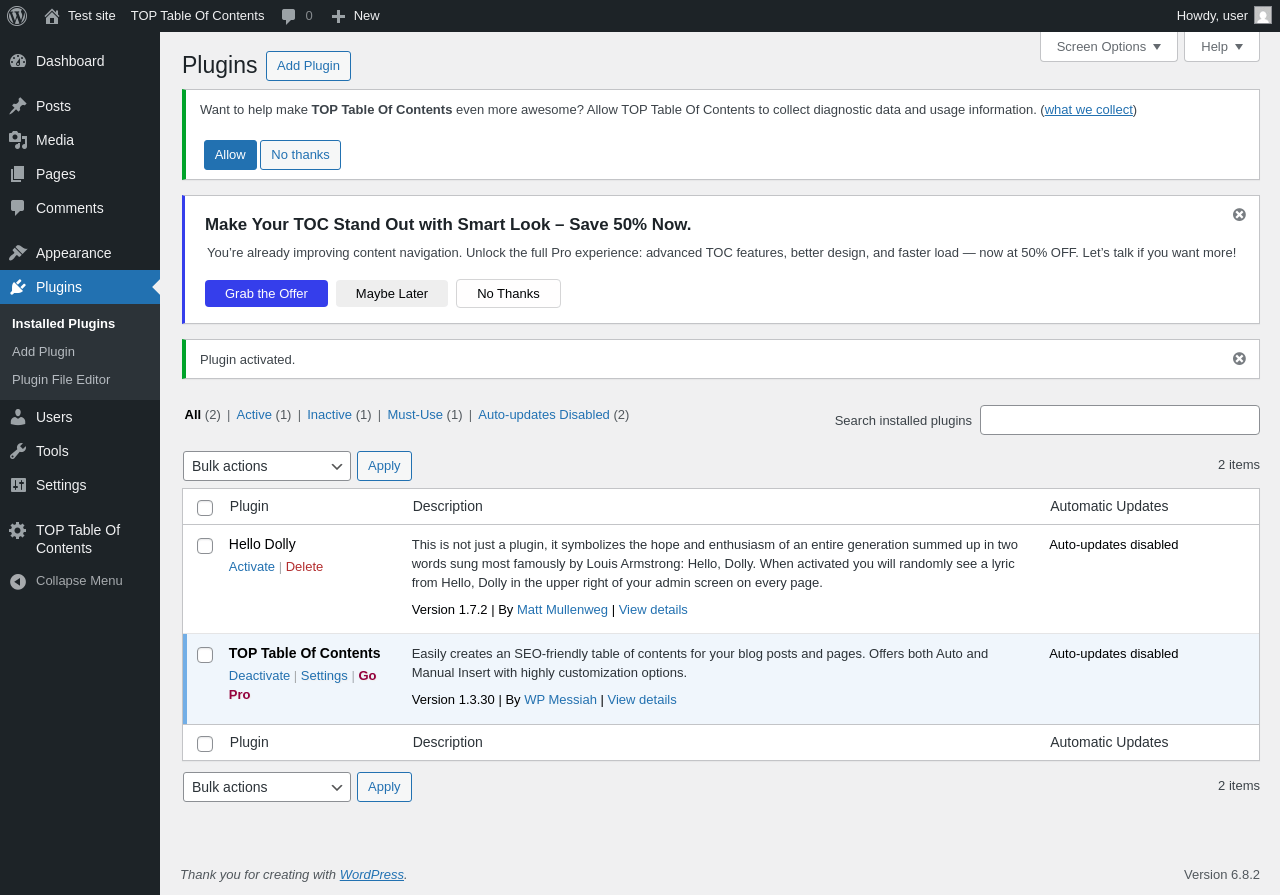Click the Maybe Later button

pos(392,294)
